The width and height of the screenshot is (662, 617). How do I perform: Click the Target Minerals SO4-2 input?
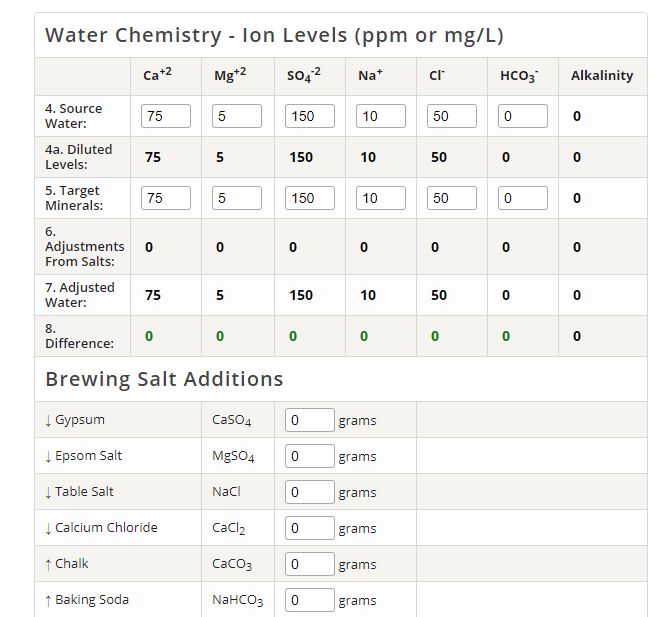(310, 198)
